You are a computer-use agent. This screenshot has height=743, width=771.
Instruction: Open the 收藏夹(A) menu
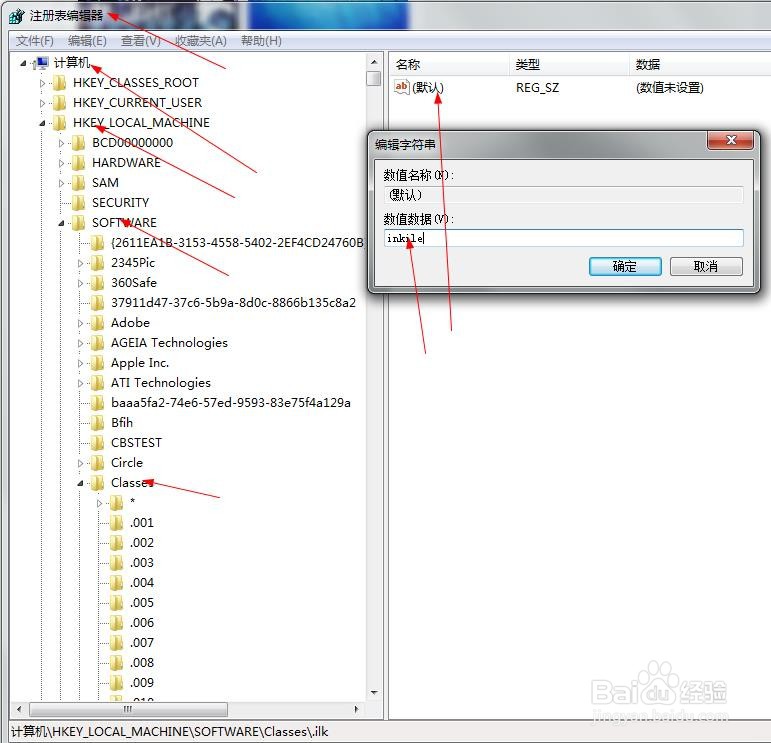coord(201,41)
